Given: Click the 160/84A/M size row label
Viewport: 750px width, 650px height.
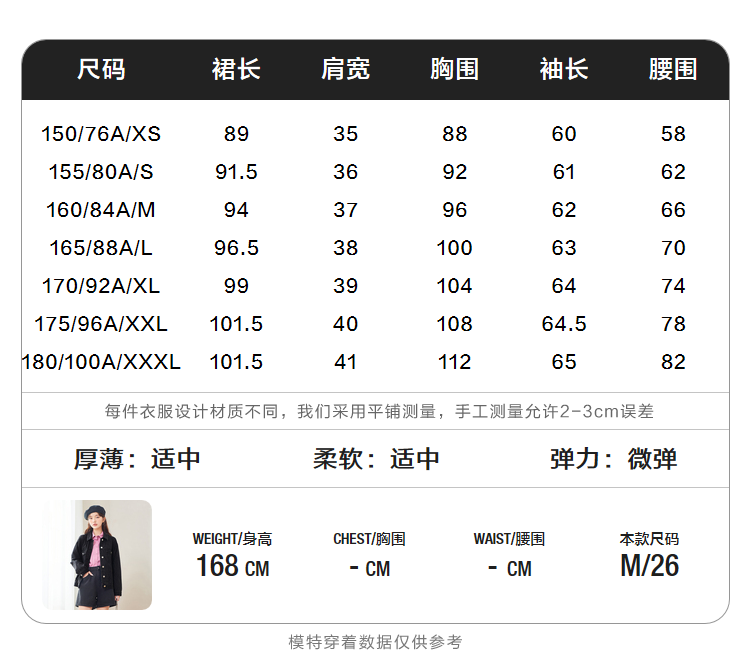Looking at the screenshot, I should [101, 210].
